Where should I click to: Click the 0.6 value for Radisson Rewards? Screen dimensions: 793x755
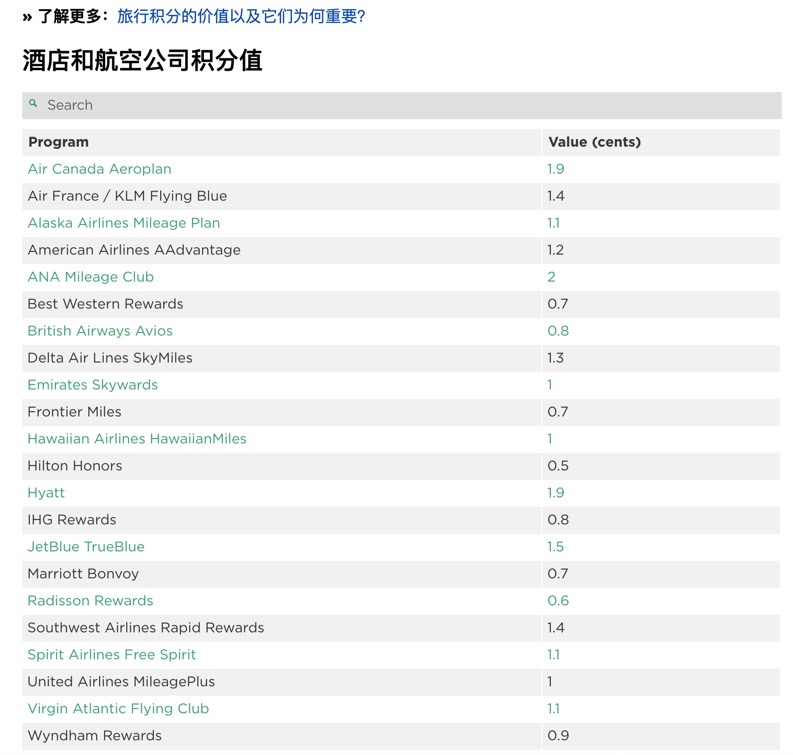[x=558, y=601]
